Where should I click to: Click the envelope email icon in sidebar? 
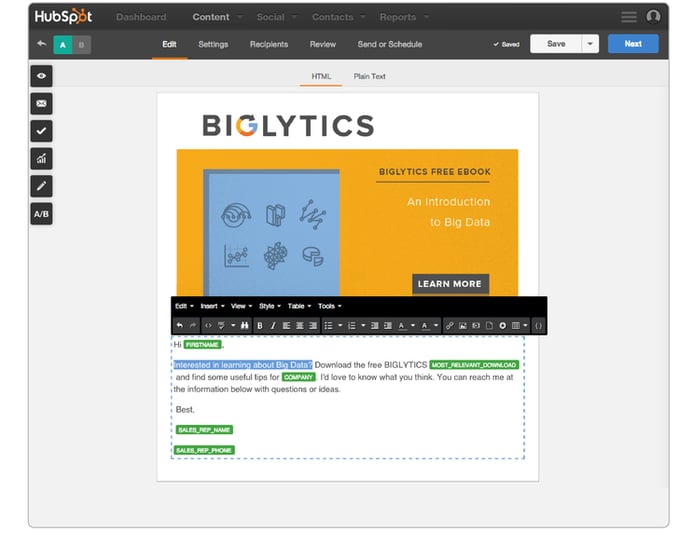(x=41, y=103)
